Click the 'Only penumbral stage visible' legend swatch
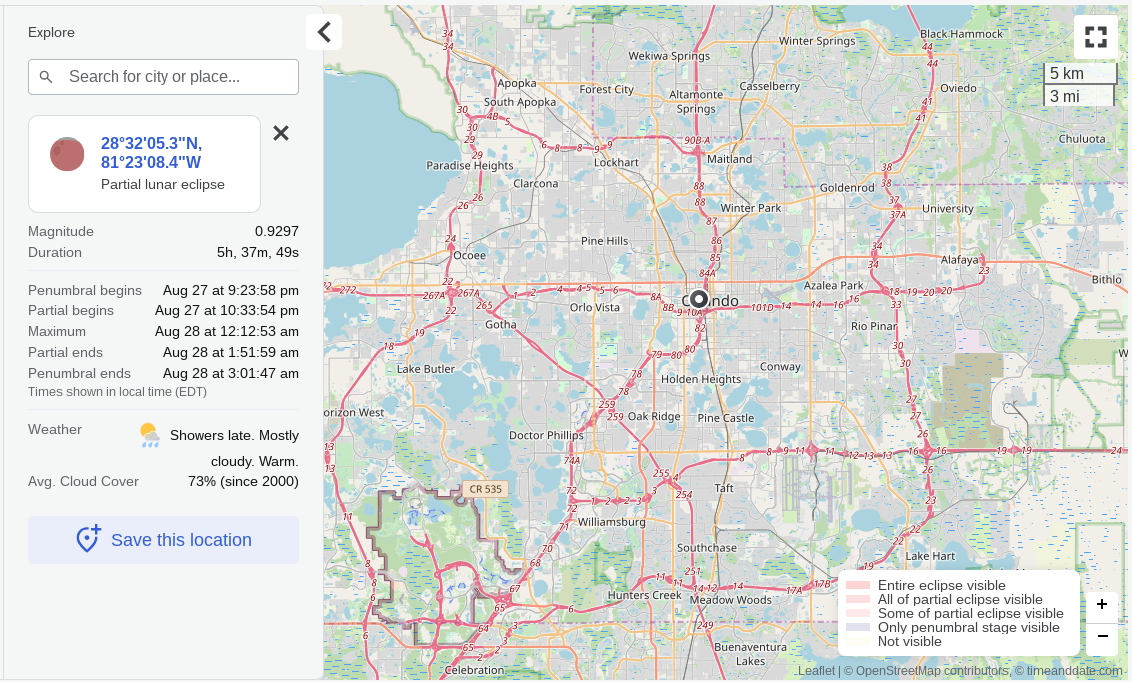The width and height of the screenshot is (1132, 682). point(858,627)
